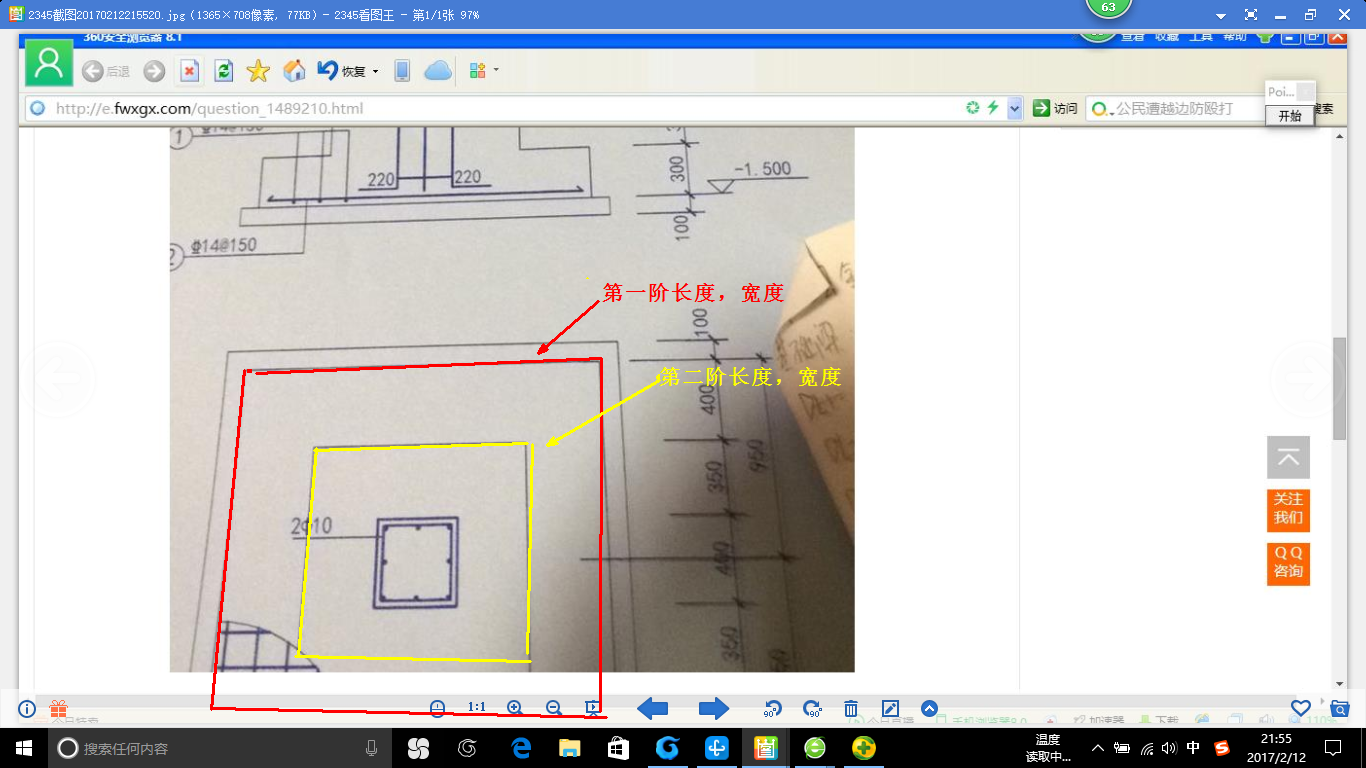Click the microphone icon in taskbar search
The image size is (1366, 768).
pos(372,748)
